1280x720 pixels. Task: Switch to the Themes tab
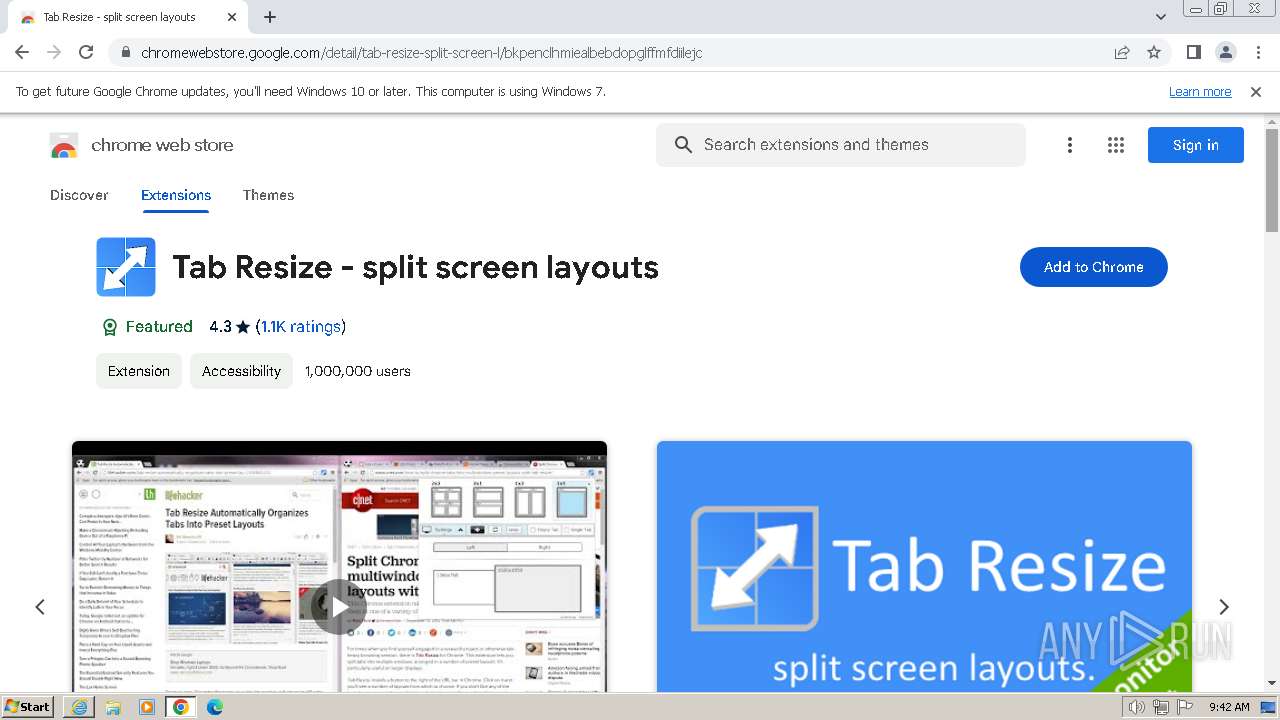(x=268, y=195)
